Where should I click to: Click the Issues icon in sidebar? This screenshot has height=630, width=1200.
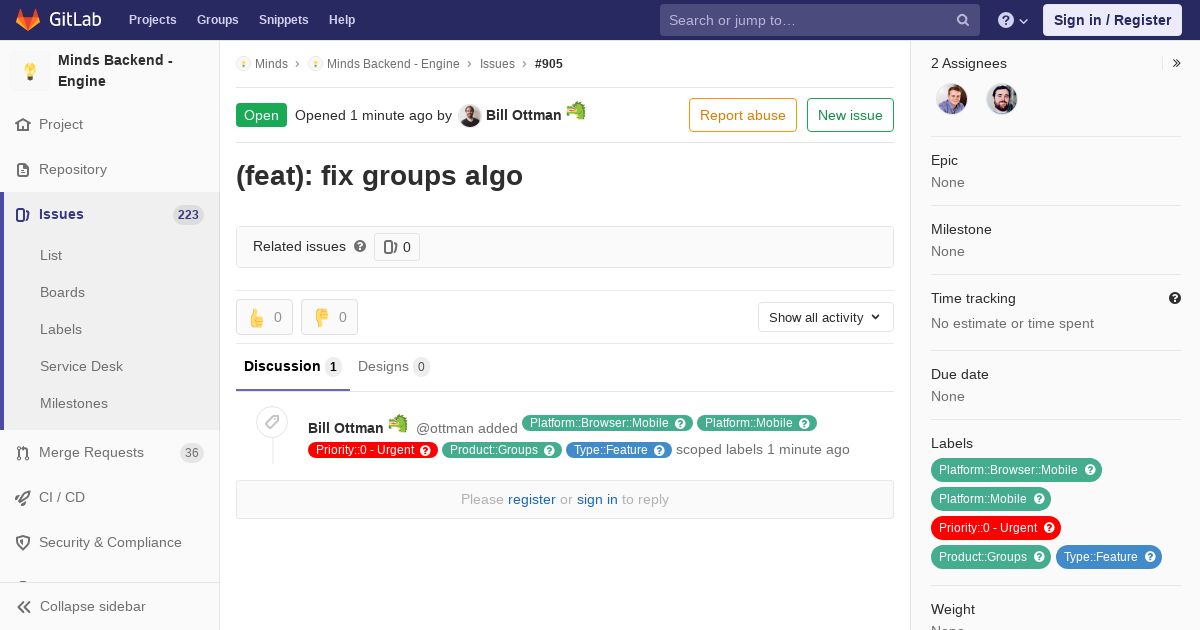point(23,215)
